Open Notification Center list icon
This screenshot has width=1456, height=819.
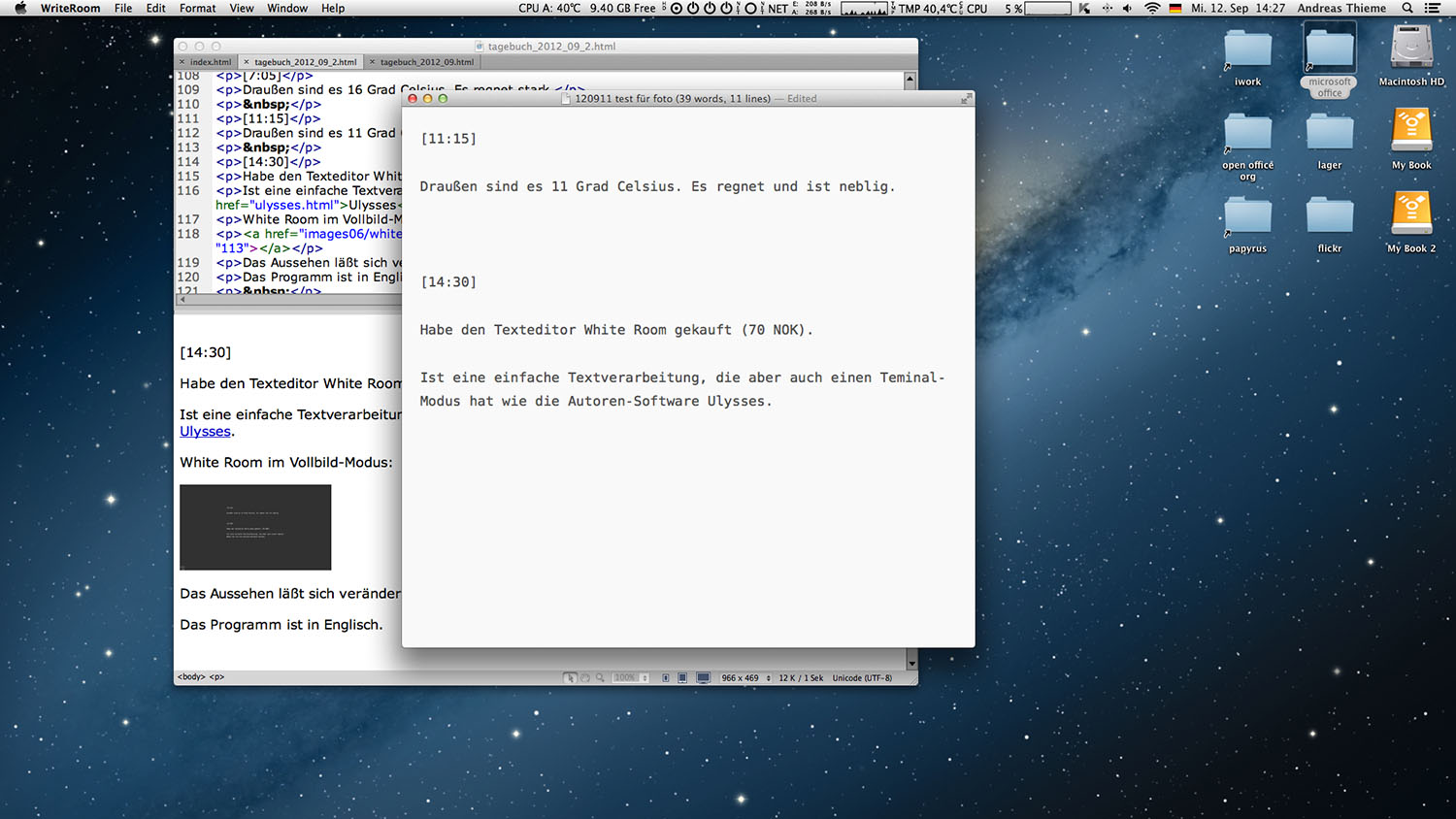click(1433, 8)
